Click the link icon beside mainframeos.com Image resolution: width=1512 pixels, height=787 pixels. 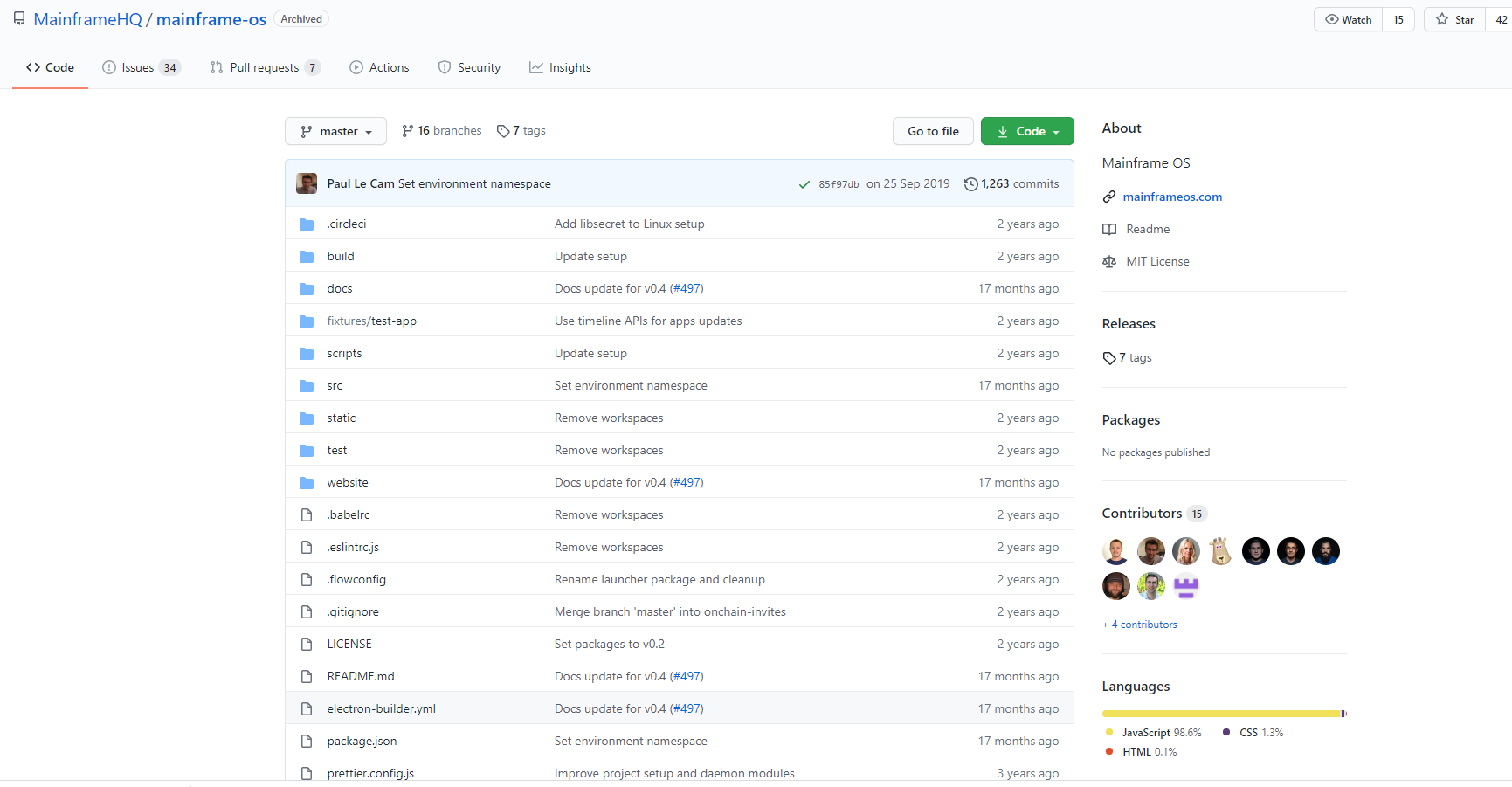click(1109, 197)
